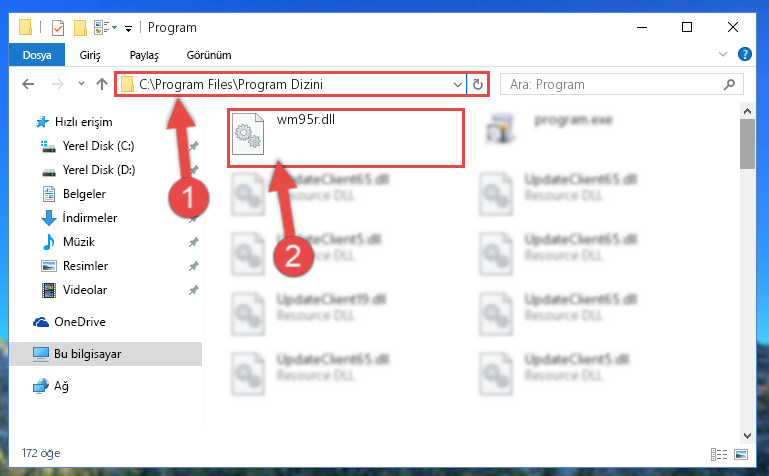This screenshot has height=476, width=769.
Task: Click the vertical scrollbar thumb
Action: click(x=747, y=144)
